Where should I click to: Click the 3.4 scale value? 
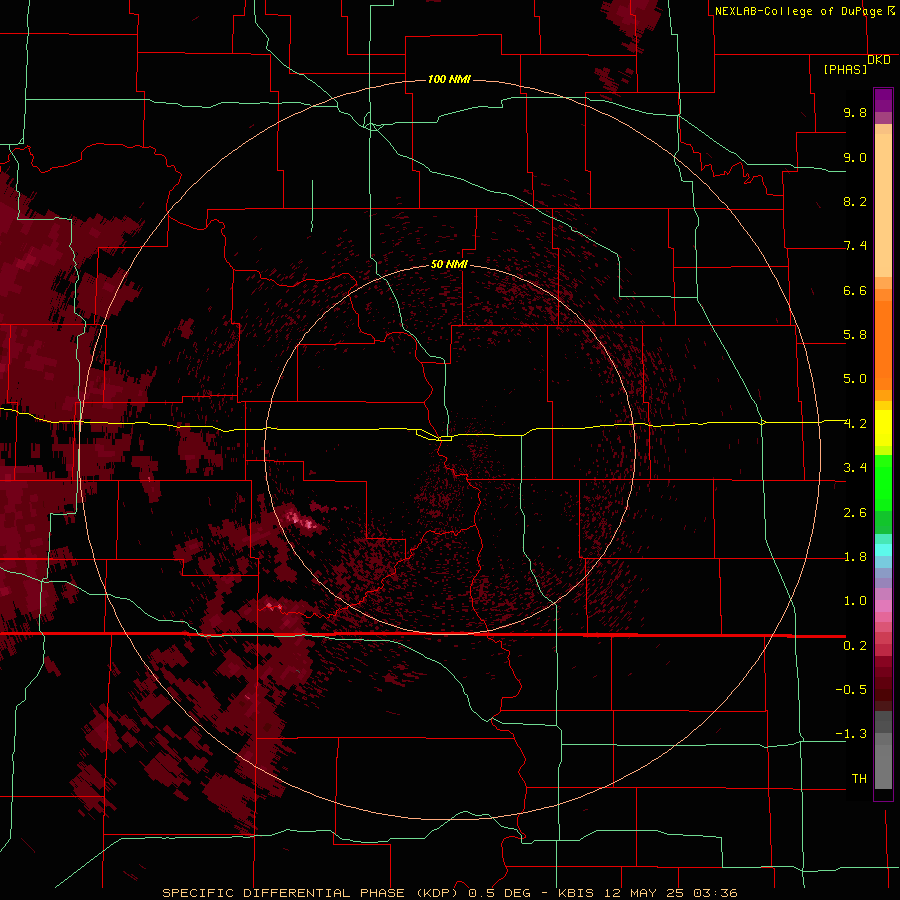(855, 468)
